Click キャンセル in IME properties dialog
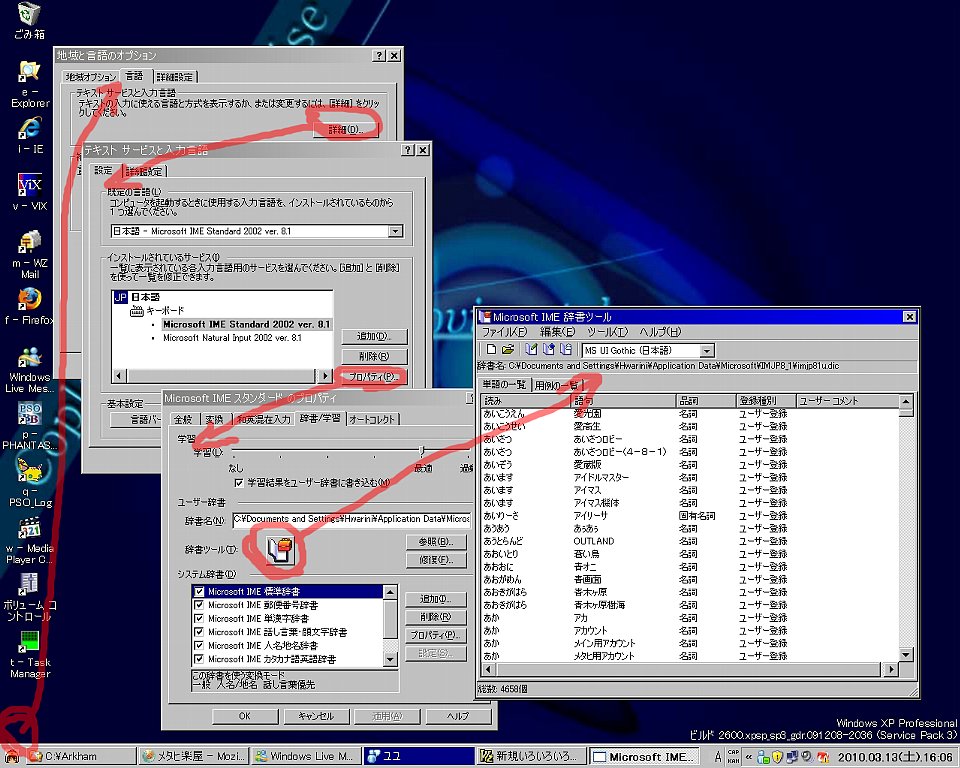Image resolution: width=960 pixels, height=768 pixels. [x=316, y=716]
